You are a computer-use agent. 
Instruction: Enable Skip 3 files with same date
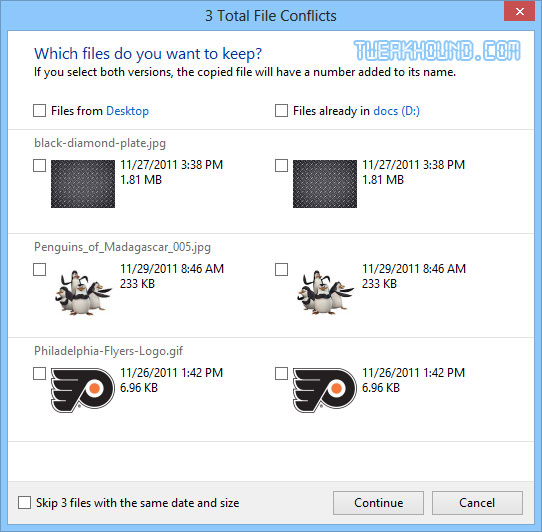point(25,502)
